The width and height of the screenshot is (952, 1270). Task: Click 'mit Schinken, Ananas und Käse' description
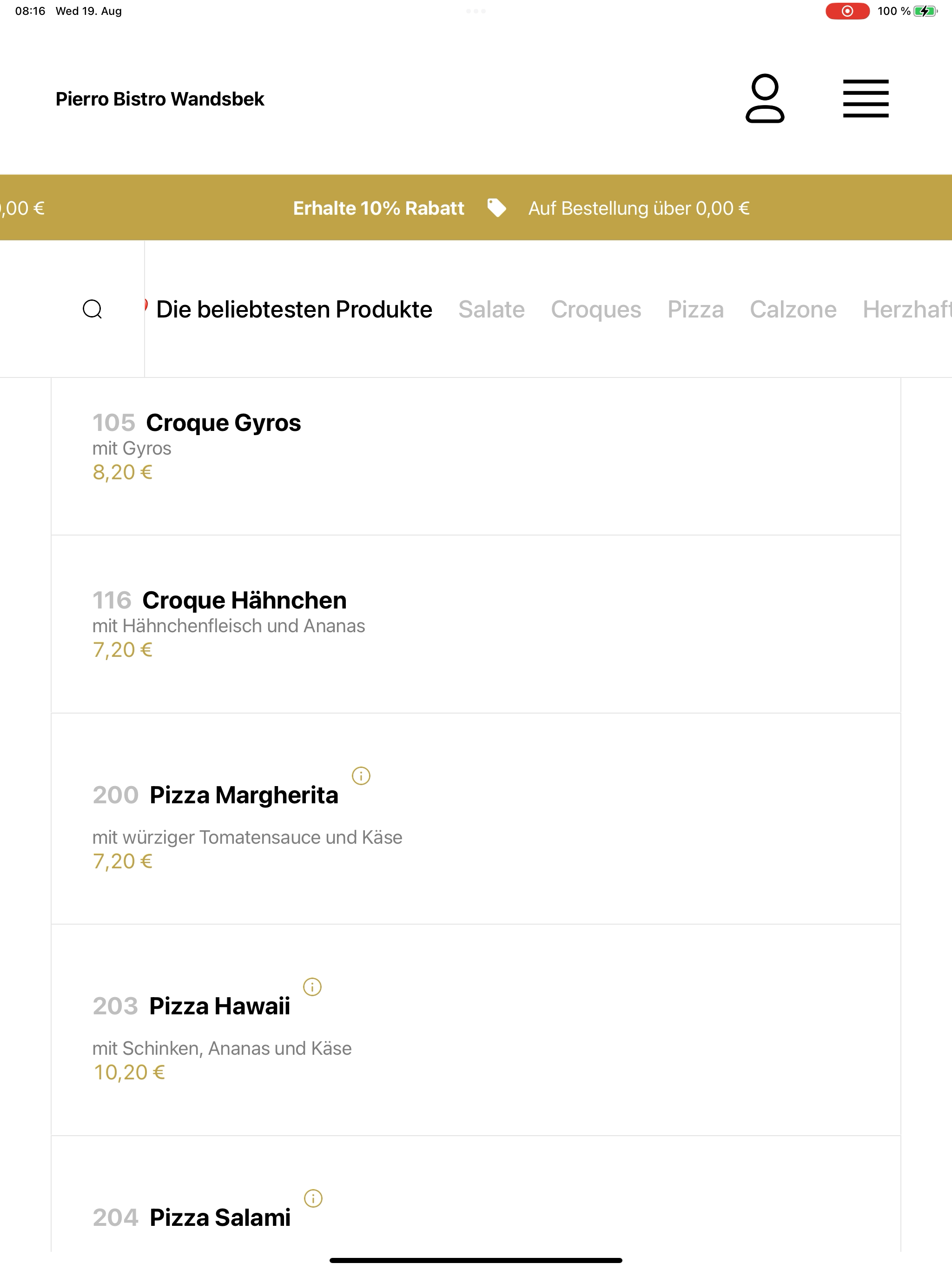[222, 1048]
